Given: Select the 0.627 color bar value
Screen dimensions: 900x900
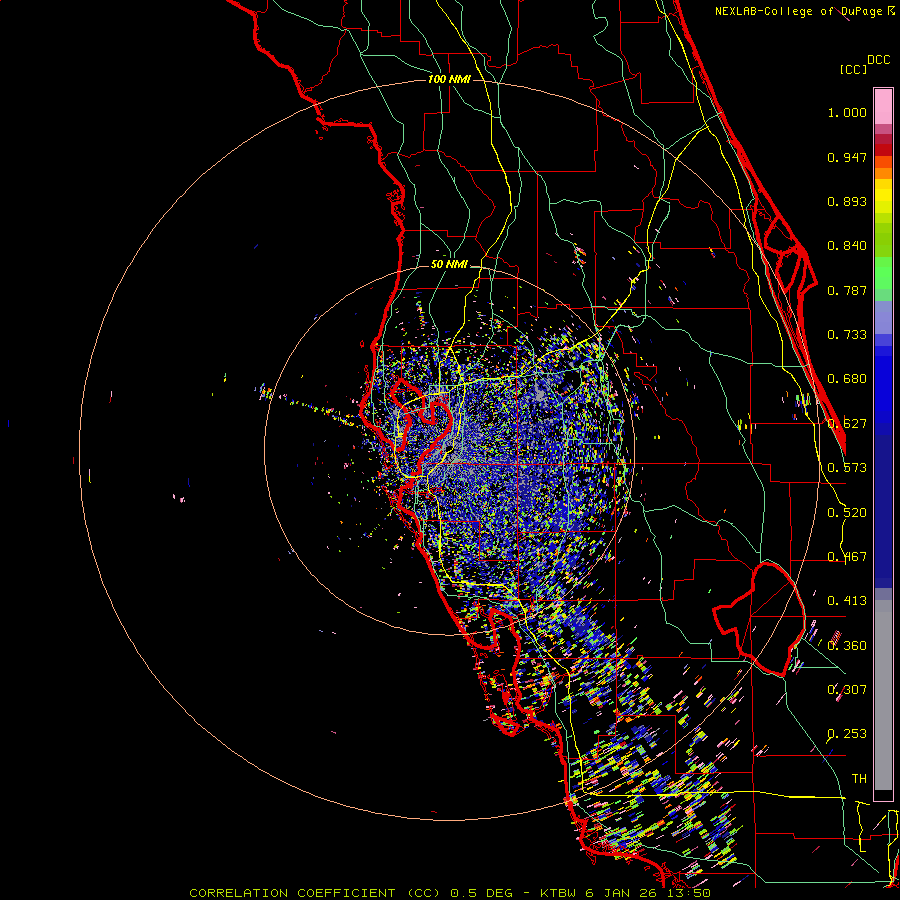Looking at the screenshot, I should (847, 424).
